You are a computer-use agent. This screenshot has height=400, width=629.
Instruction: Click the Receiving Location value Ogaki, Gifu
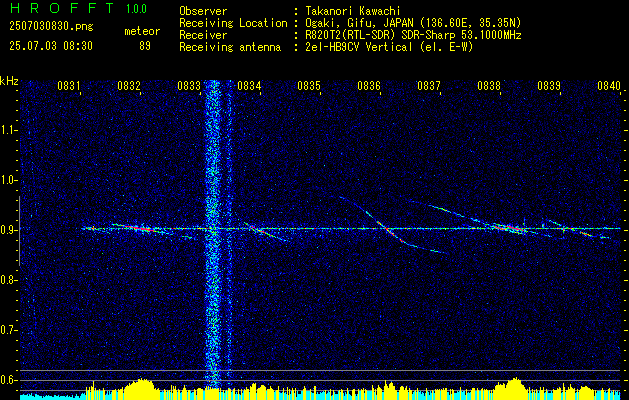pyautogui.click(x=414, y=23)
